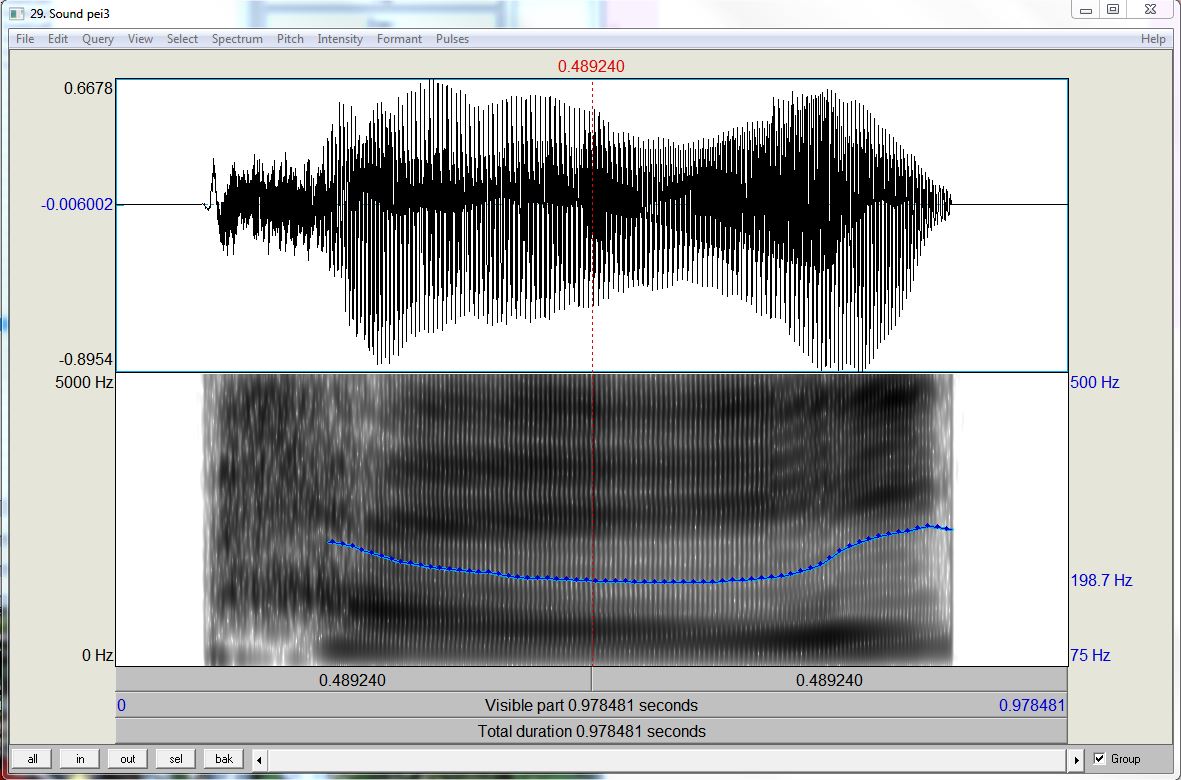Open the Query menu
The width and height of the screenshot is (1181, 780).
point(98,39)
